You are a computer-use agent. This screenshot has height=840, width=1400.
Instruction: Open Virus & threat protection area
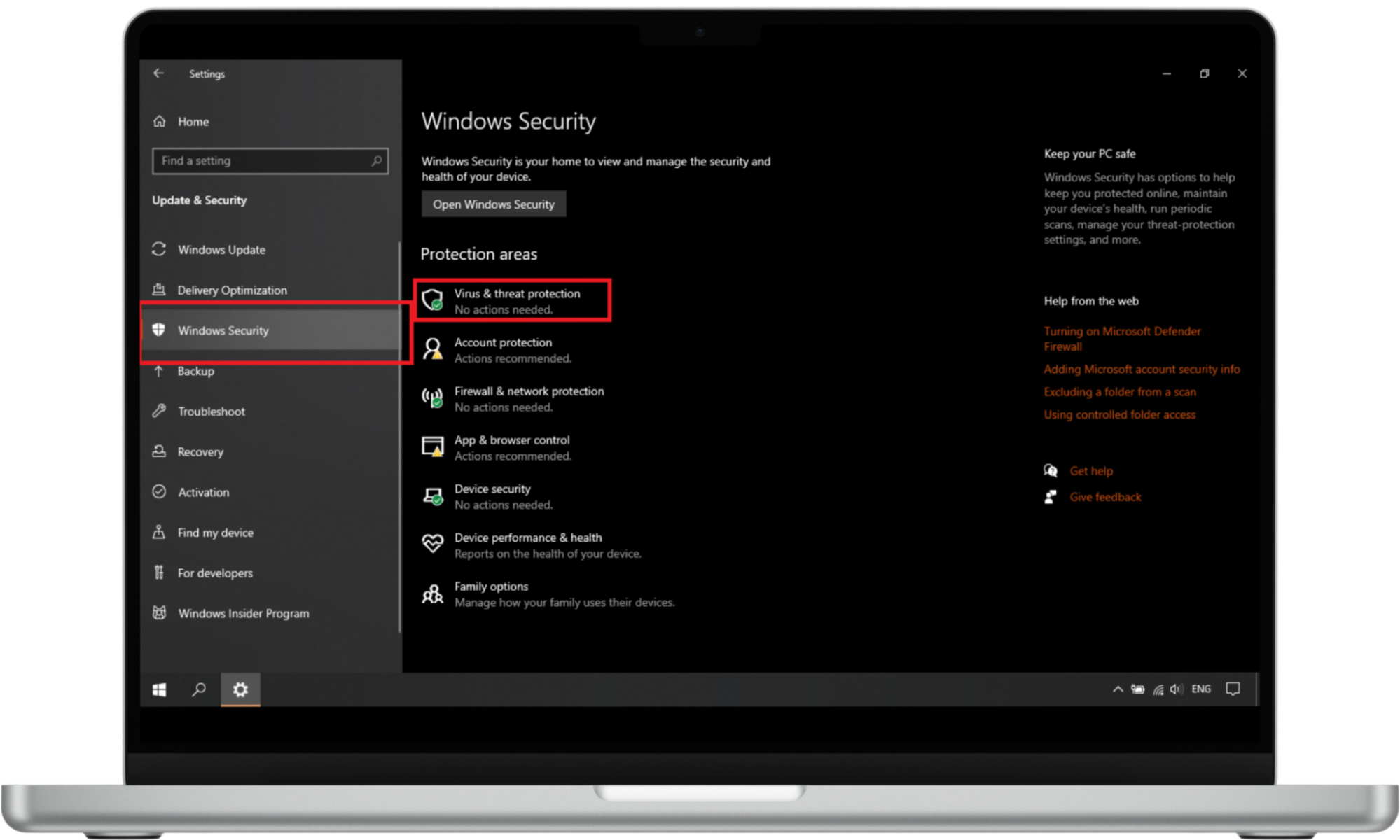click(x=512, y=301)
